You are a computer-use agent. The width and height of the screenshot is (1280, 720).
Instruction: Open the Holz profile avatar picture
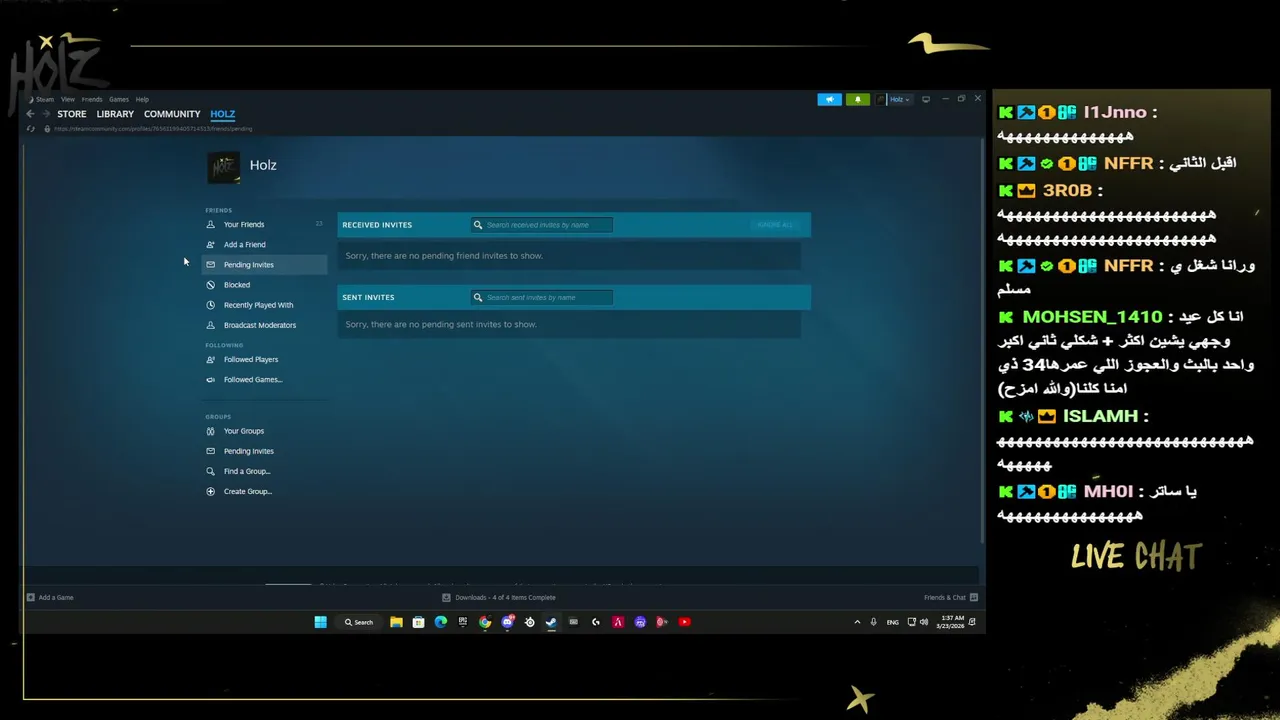[x=224, y=168]
